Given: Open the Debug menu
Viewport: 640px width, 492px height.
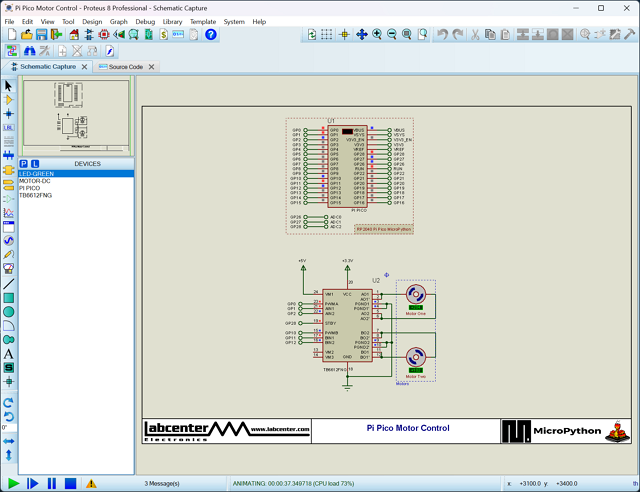Looking at the screenshot, I should coord(145,22).
